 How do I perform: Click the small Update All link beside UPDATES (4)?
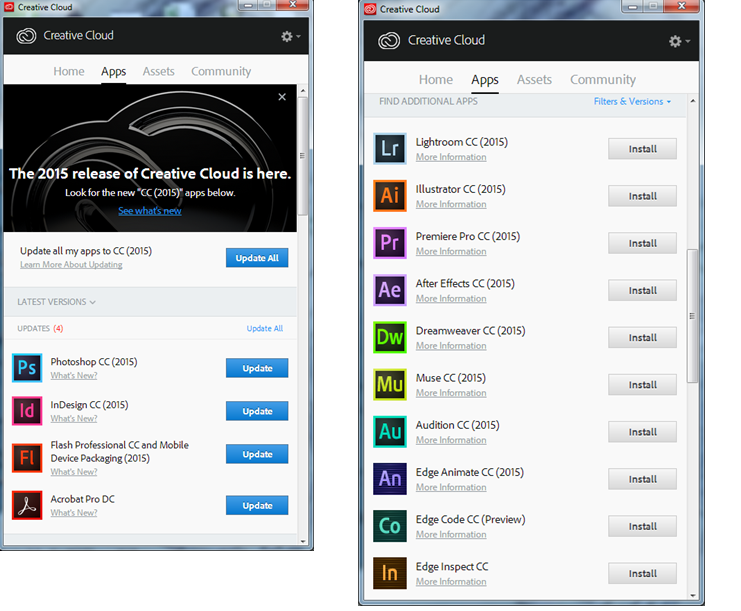point(265,328)
